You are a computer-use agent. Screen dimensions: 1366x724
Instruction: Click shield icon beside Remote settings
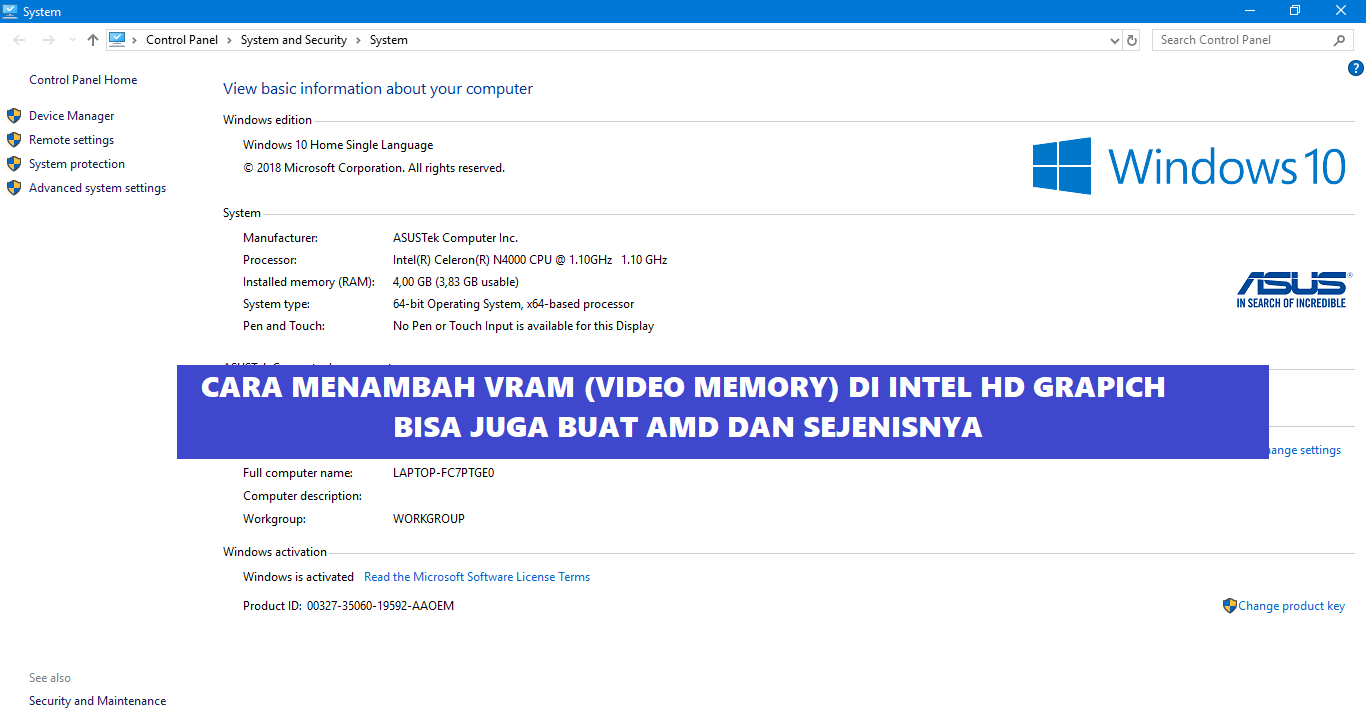point(14,140)
